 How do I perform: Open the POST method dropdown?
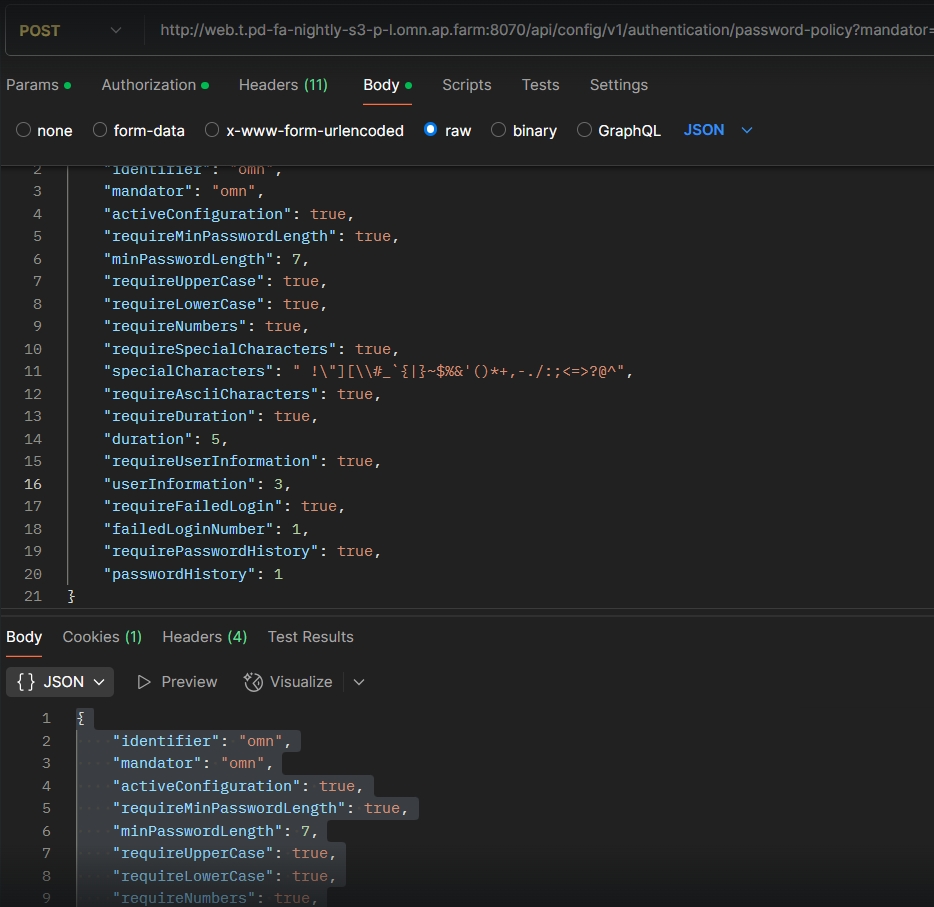70,31
